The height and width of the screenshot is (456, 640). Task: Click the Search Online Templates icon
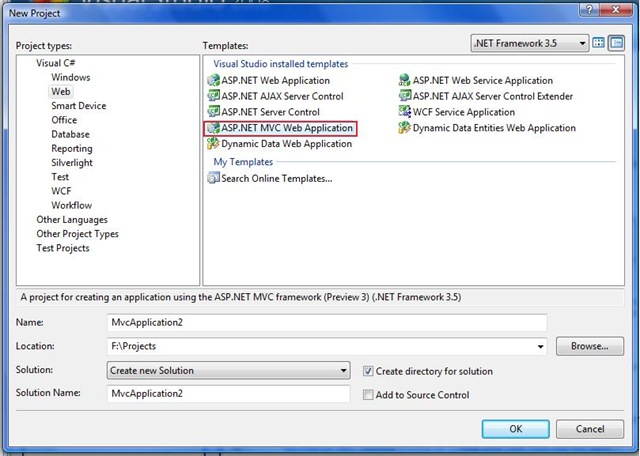click(x=213, y=178)
